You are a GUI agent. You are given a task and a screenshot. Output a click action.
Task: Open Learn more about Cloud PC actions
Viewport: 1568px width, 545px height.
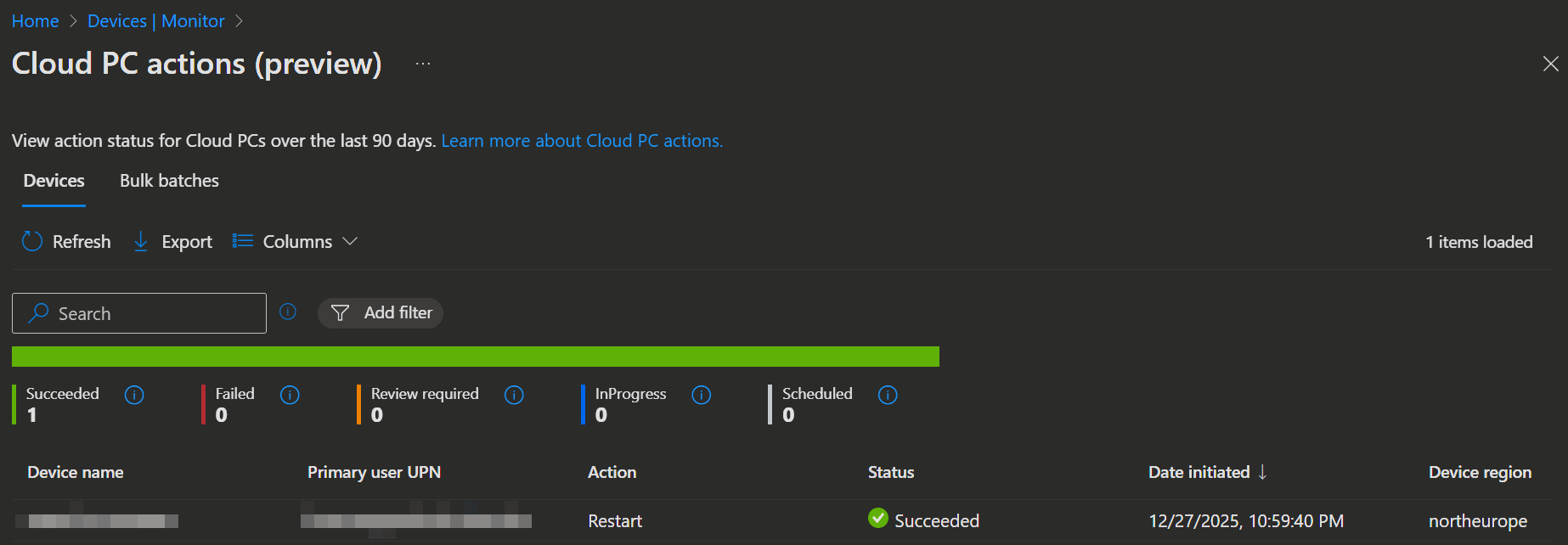point(582,141)
